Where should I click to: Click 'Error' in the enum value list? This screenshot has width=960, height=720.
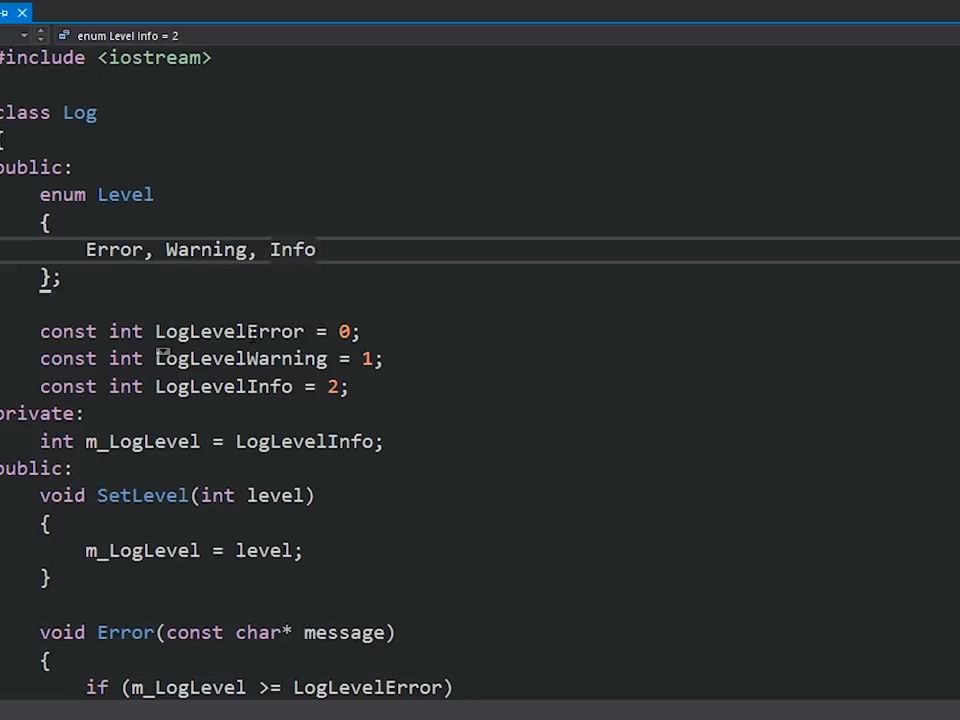114,250
